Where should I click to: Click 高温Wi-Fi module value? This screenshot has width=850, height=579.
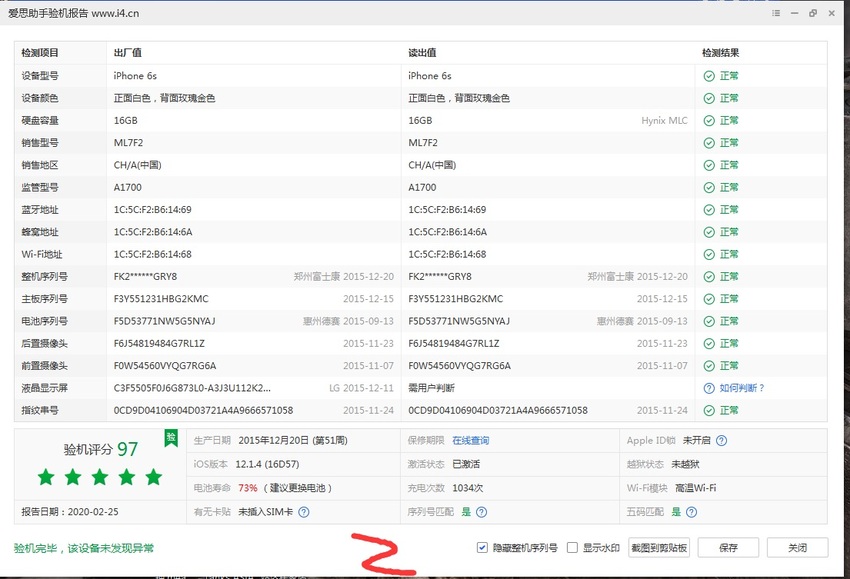click(696, 488)
